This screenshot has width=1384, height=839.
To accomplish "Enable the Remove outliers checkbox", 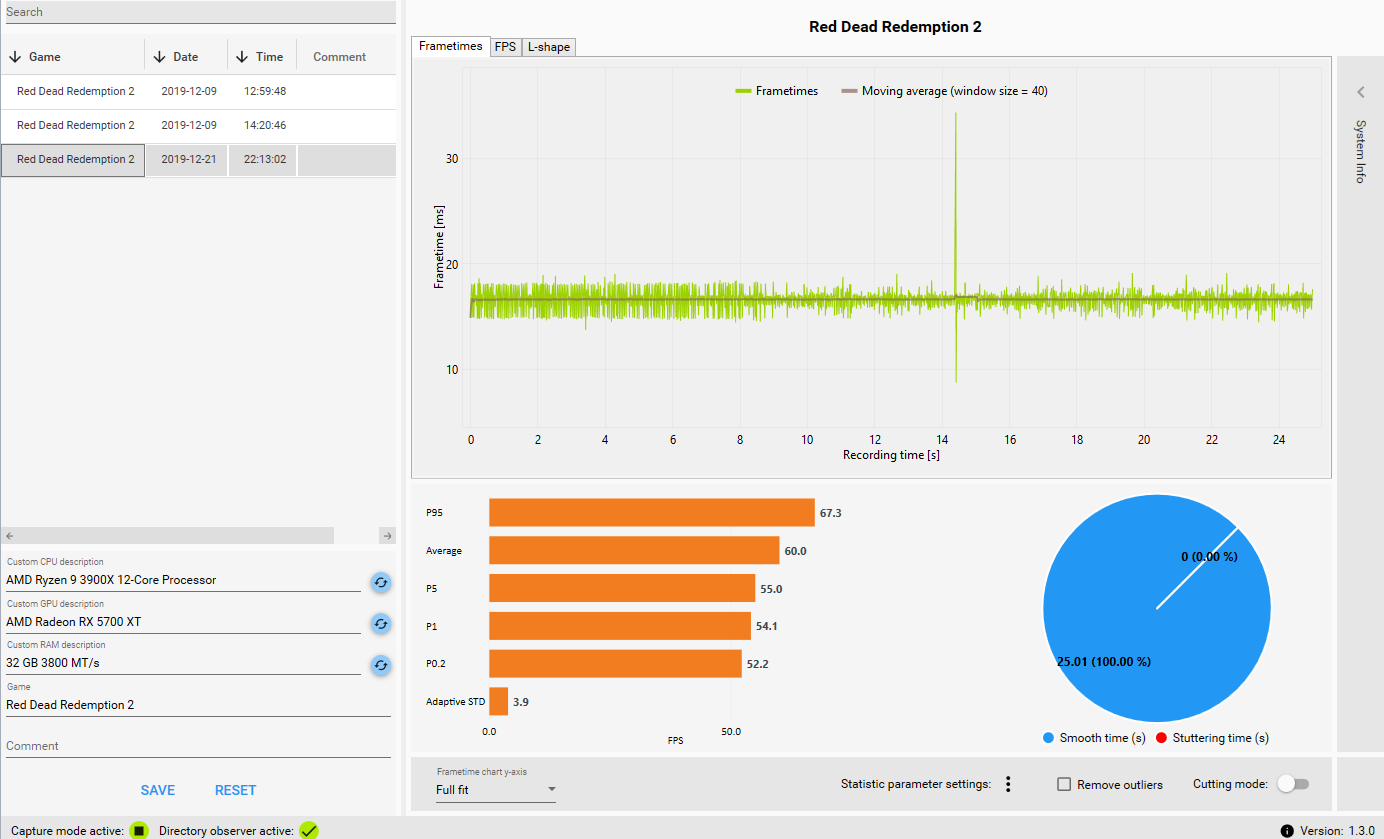I will click(1065, 785).
